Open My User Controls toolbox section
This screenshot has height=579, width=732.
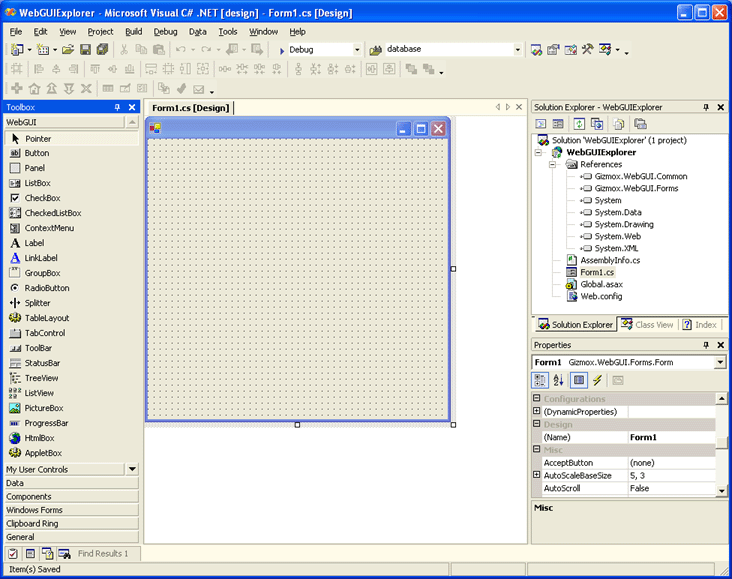(x=65, y=469)
